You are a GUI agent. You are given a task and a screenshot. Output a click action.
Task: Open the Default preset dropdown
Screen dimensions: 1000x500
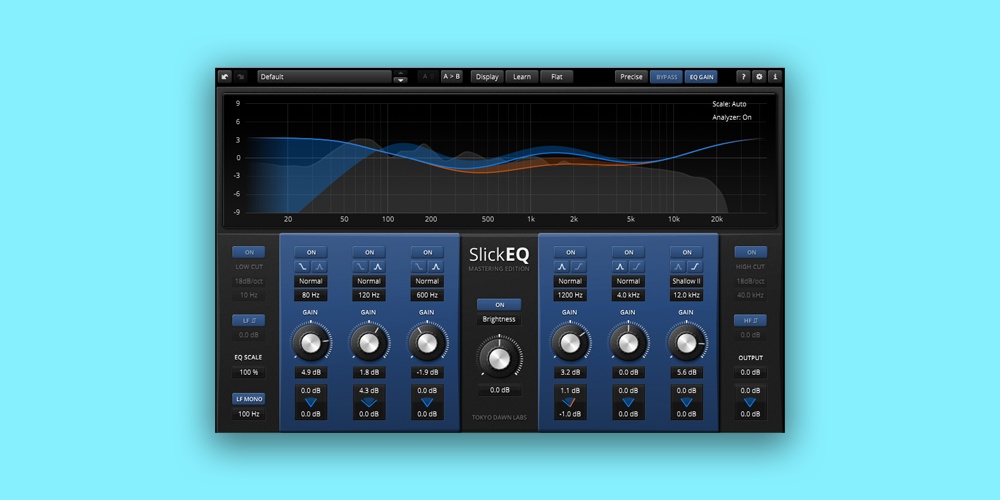click(323, 76)
